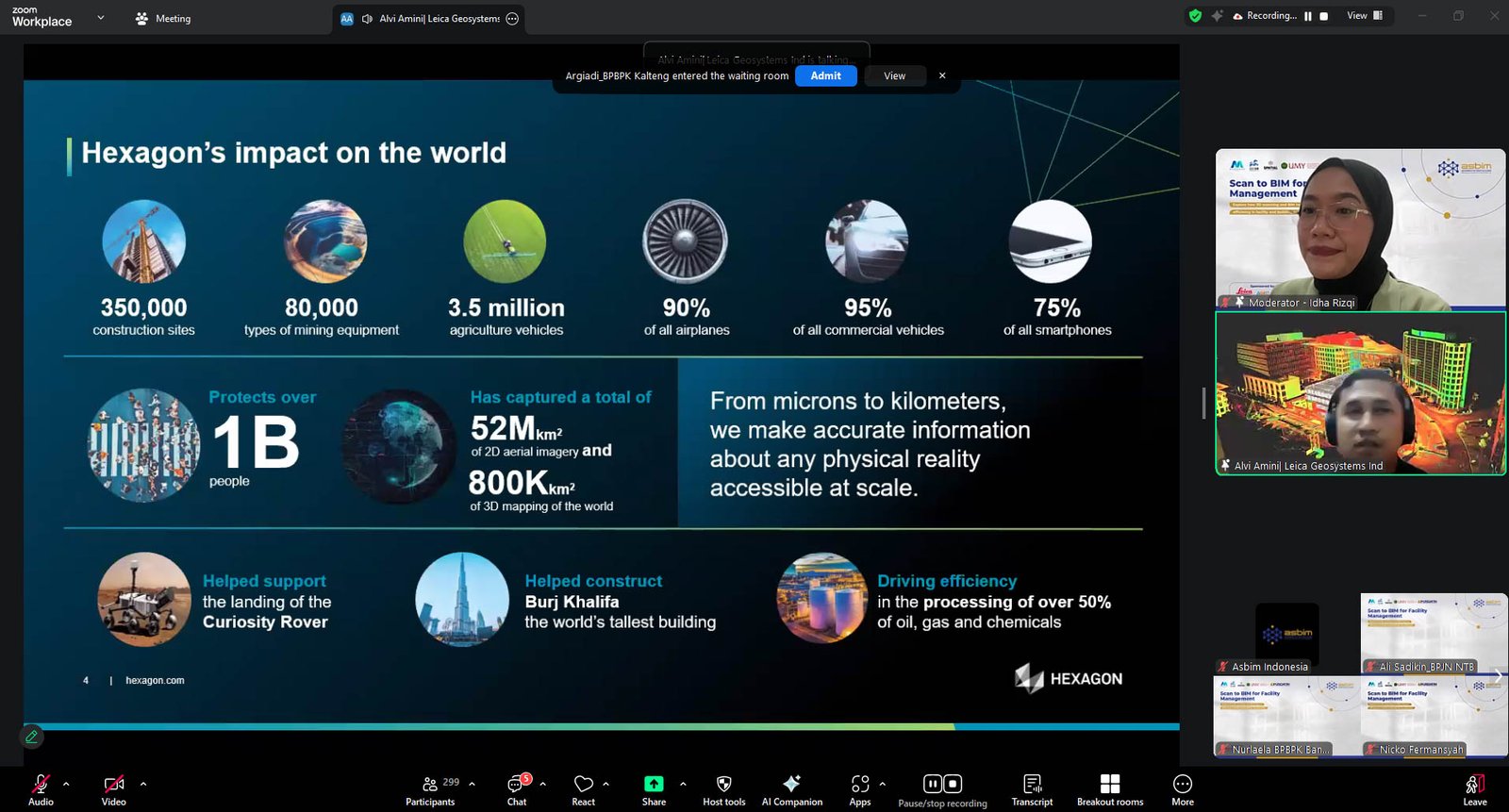
Task: Open Zoom Workplace dropdown chevron
Action: coord(101,18)
